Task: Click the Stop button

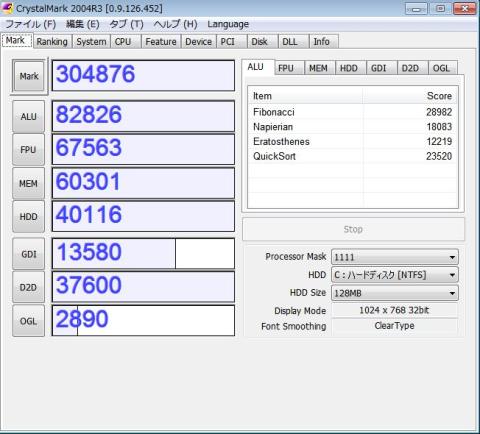Action: (353, 229)
